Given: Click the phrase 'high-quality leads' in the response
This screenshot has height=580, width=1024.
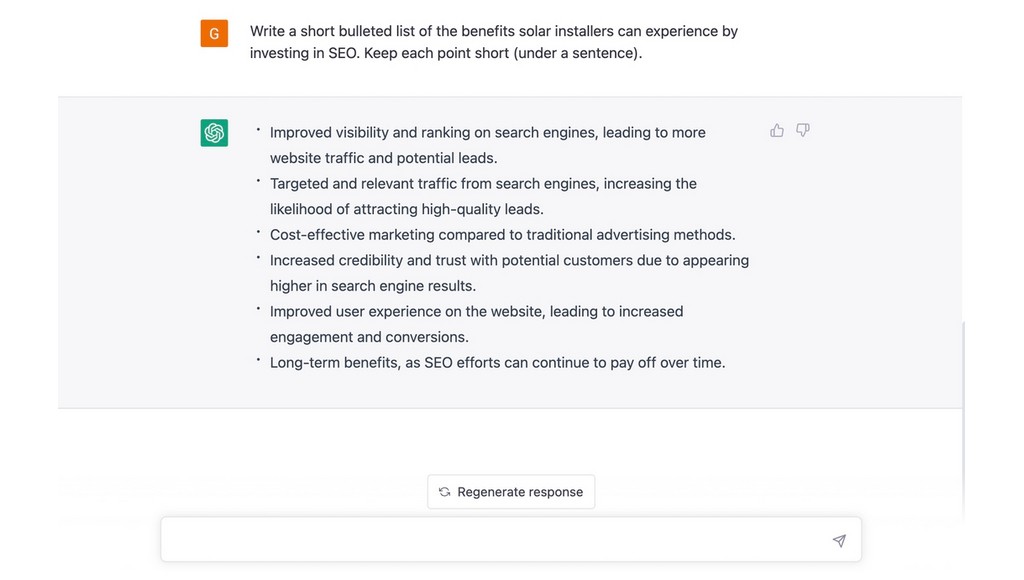Looking at the screenshot, I should [481, 209].
